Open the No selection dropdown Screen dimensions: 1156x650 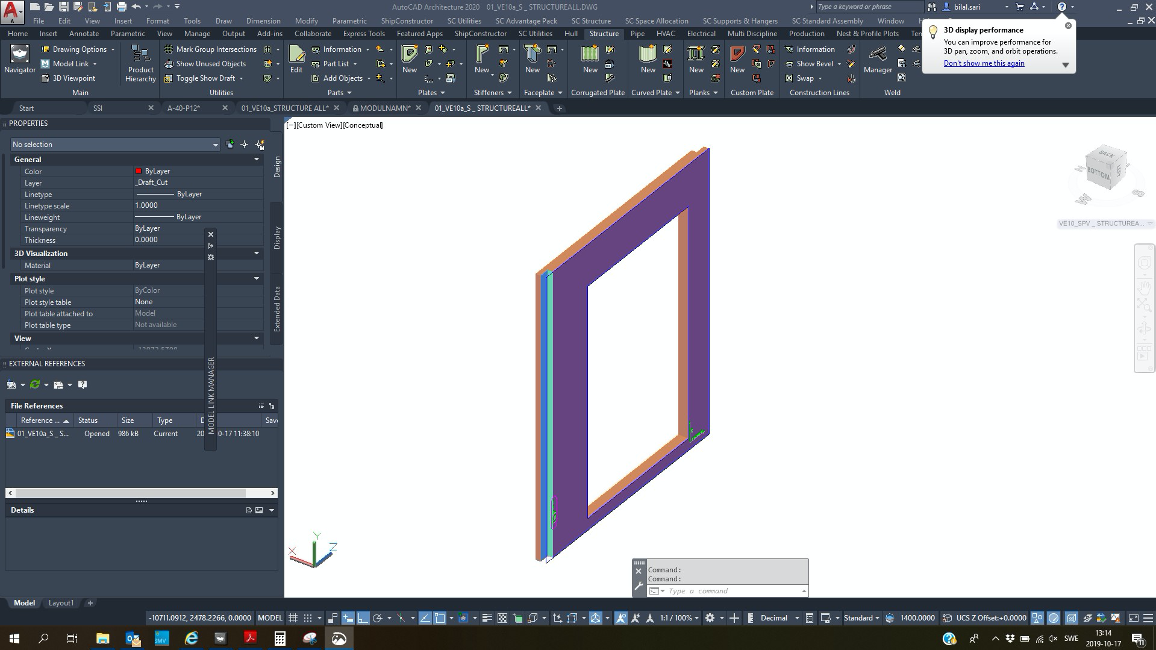(x=115, y=144)
